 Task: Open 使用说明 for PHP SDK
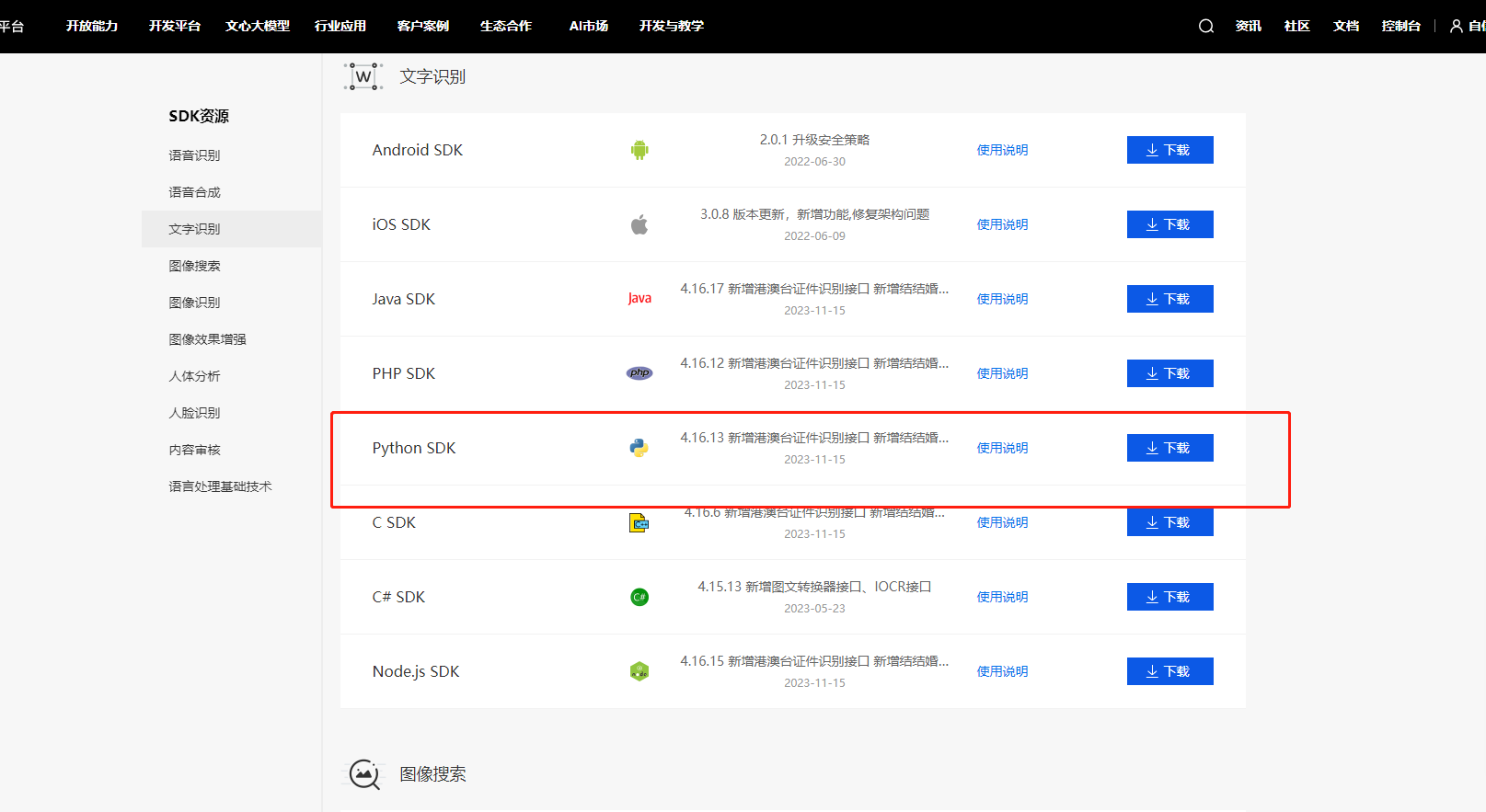[1002, 373]
